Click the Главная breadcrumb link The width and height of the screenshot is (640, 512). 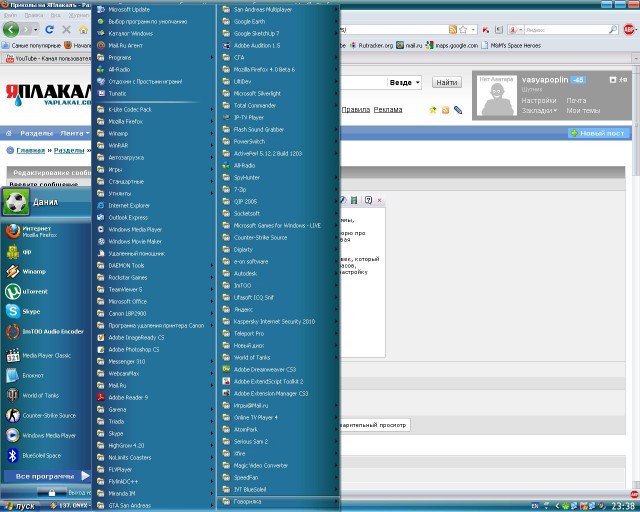pyautogui.click(x=31, y=150)
